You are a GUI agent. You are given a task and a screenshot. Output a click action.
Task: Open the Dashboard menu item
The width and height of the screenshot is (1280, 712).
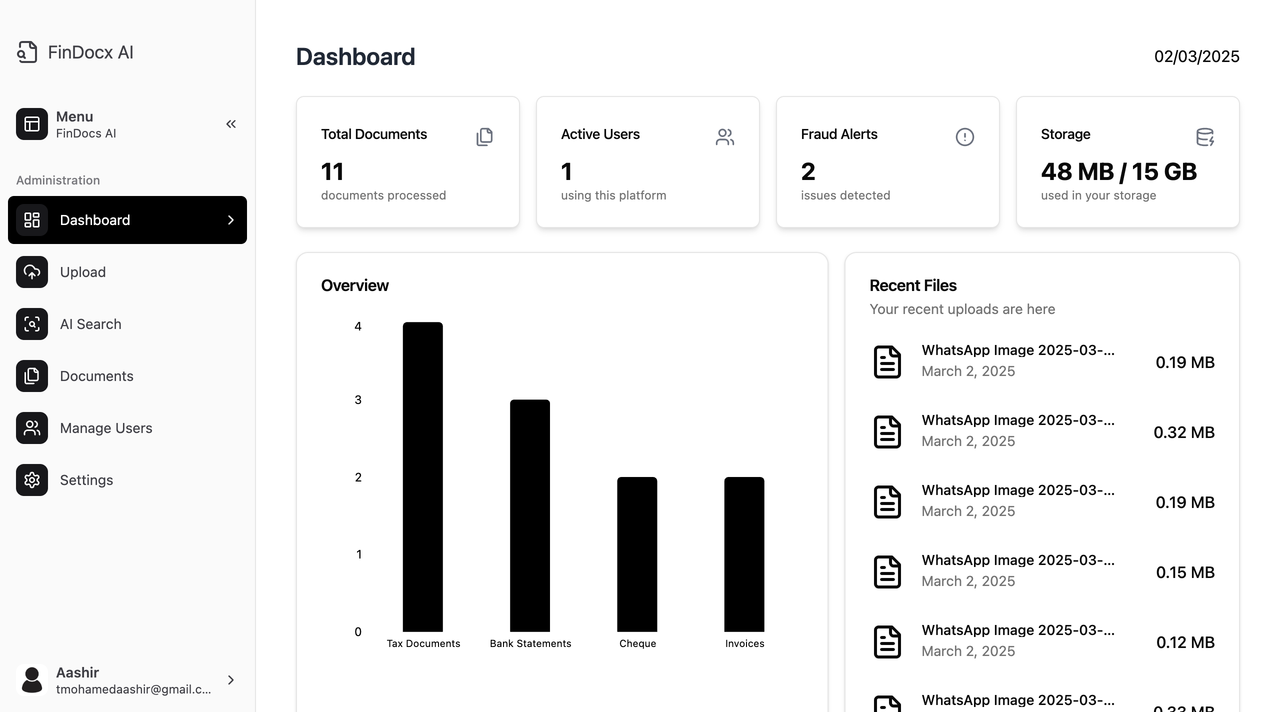127,220
